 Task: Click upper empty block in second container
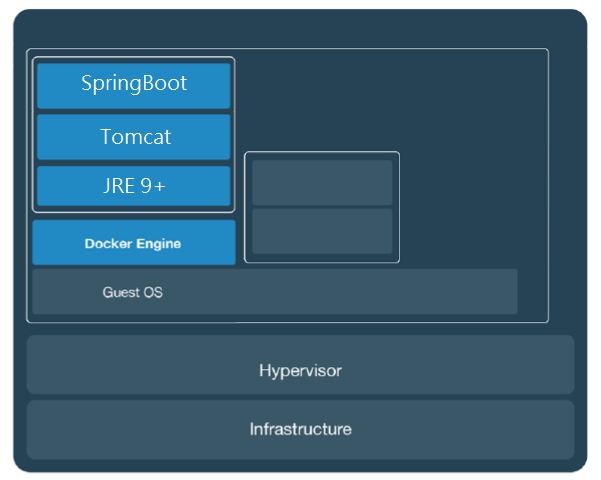pyautogui.click(x=322, y=182)
